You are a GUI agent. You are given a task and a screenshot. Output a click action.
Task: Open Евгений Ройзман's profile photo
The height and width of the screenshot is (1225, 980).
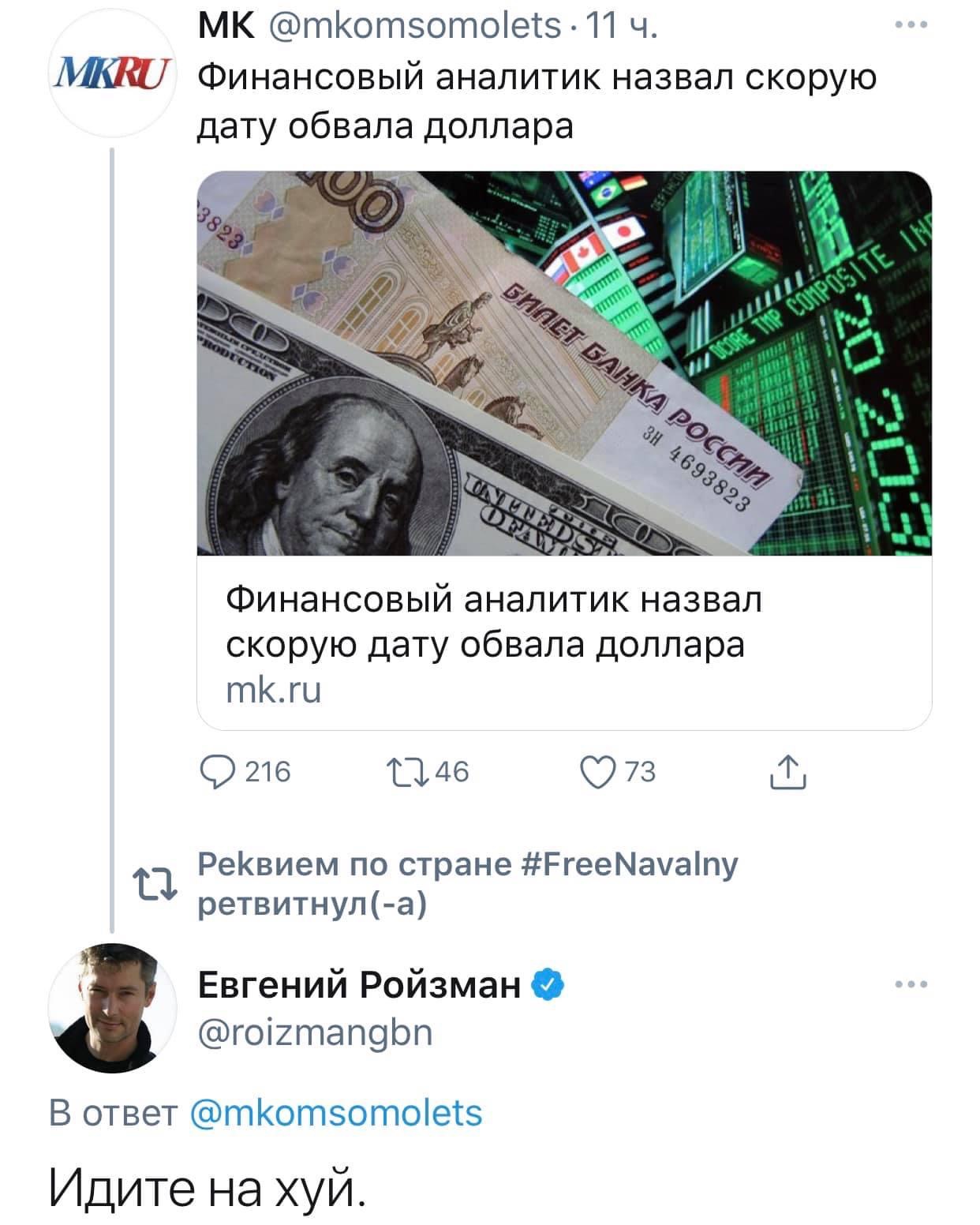tap(113, 1007)
